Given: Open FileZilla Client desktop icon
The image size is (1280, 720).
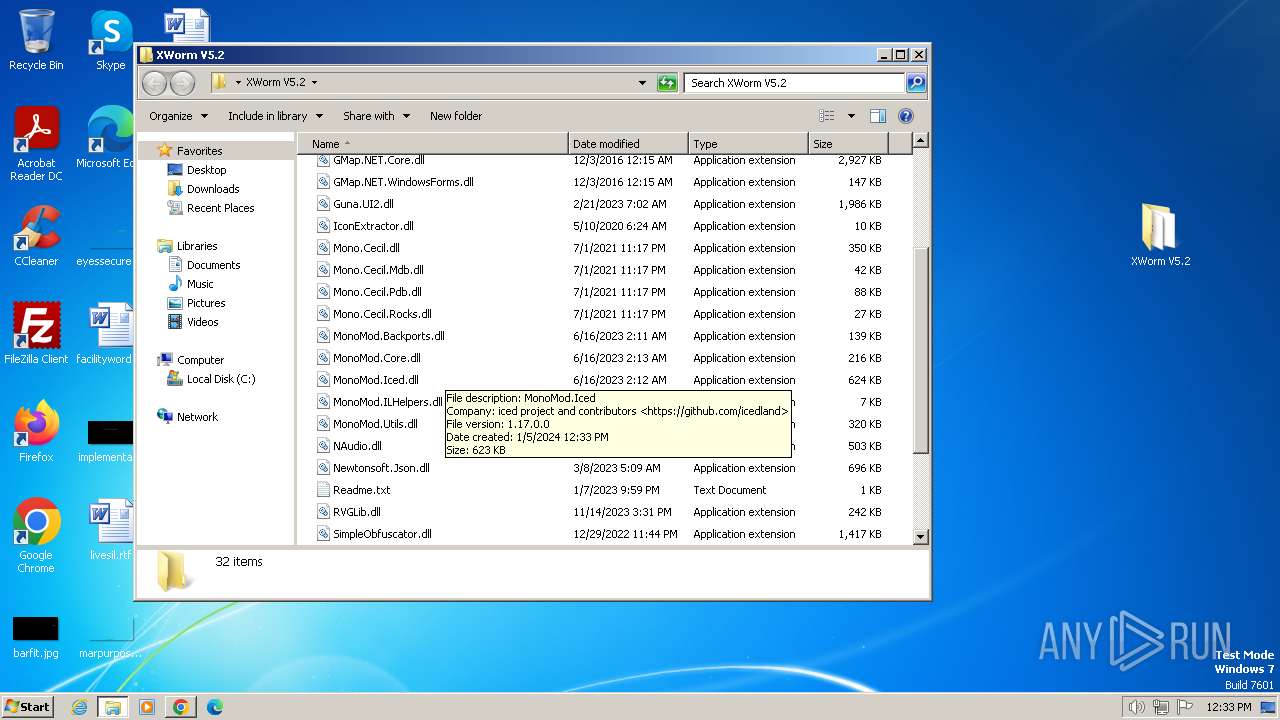Looking at the screenshot, I should [x=36, y=334].
